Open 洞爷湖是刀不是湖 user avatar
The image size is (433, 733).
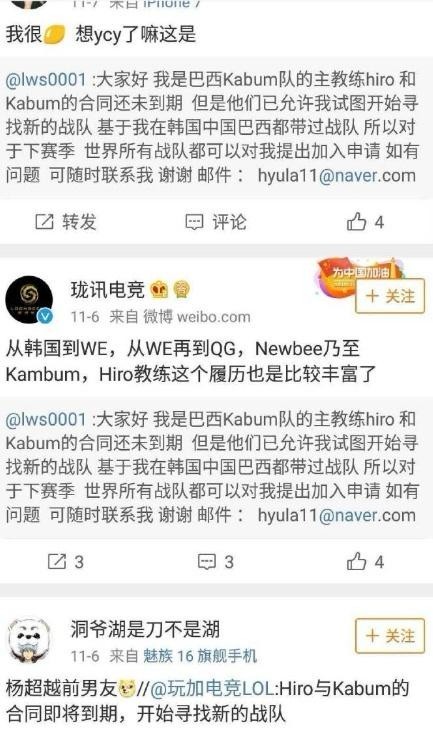(29, 640)
